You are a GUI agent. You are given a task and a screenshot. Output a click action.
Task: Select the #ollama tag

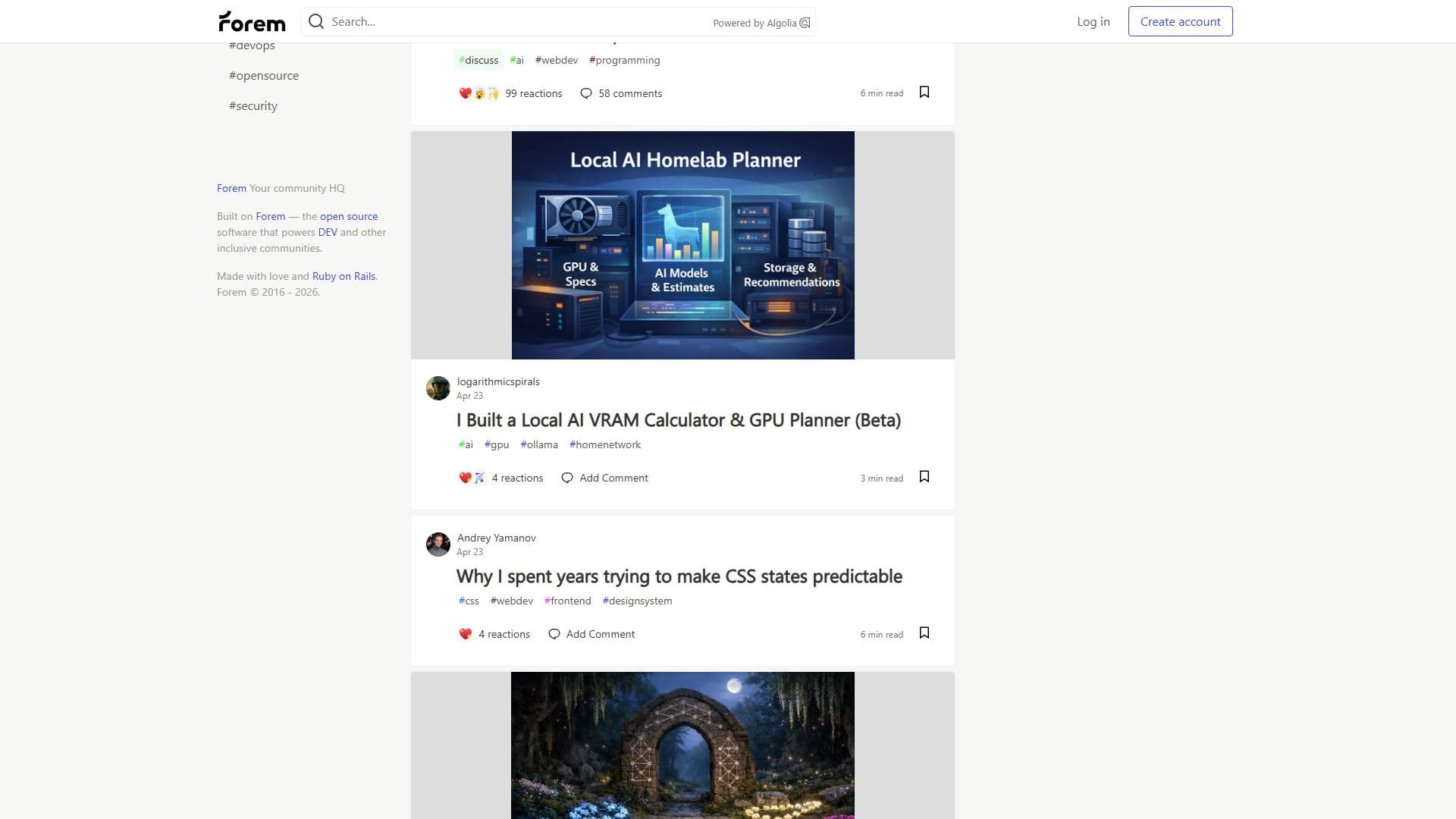point(539,445)
